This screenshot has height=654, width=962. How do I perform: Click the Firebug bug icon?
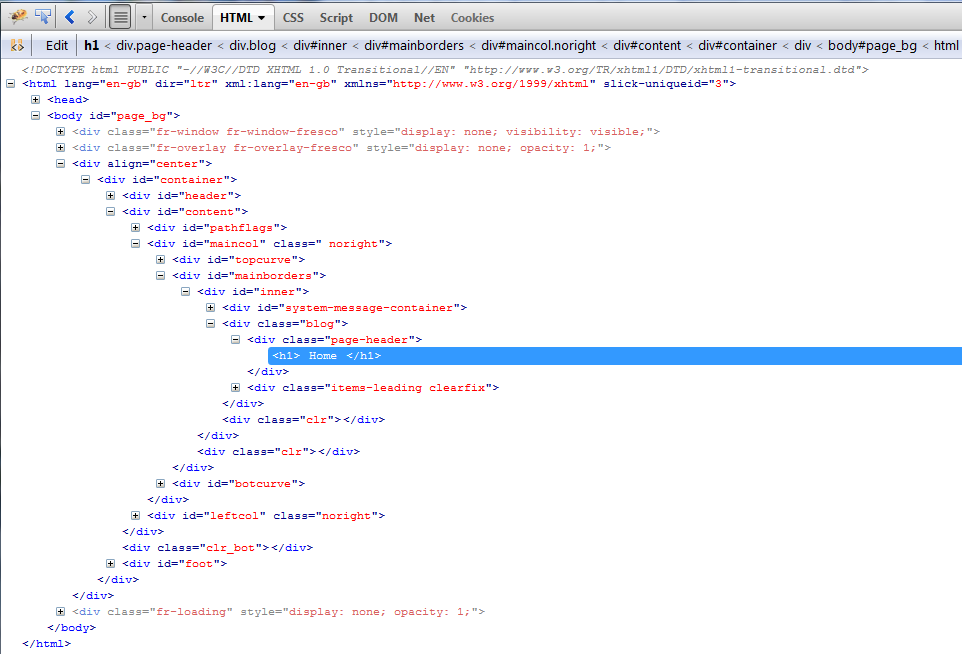18,17
